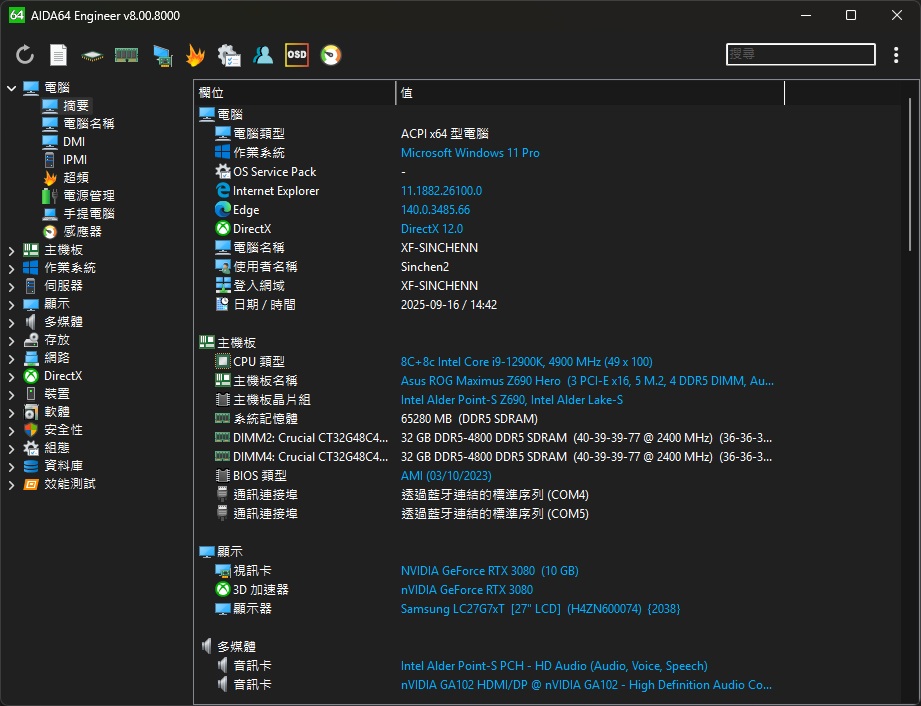Open the Intel Alder Point-S PCH HD Audio link

pos(554,665)
